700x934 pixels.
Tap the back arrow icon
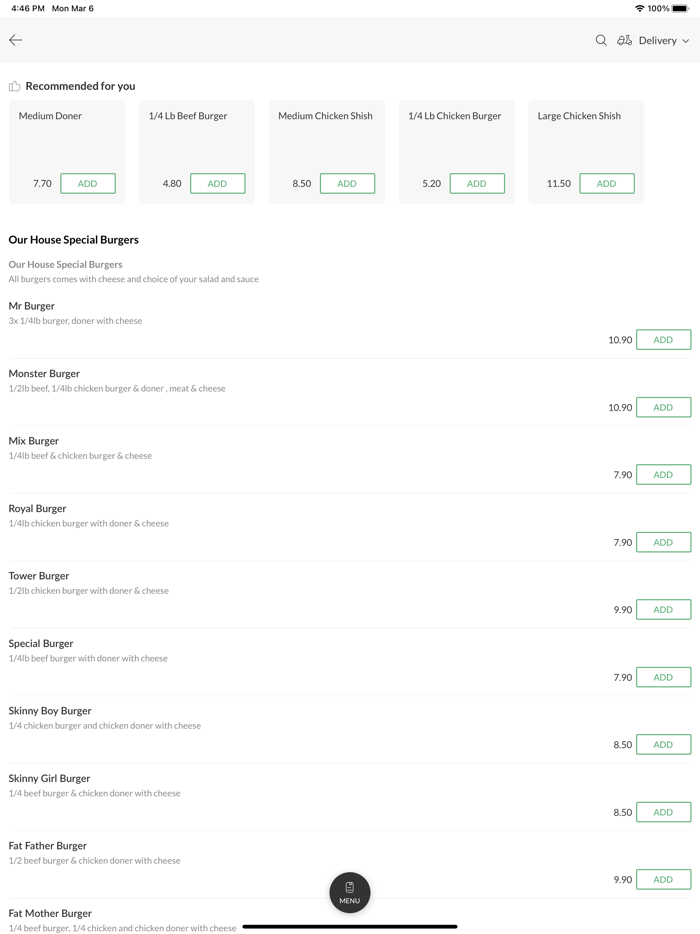[x=16, y=40]
